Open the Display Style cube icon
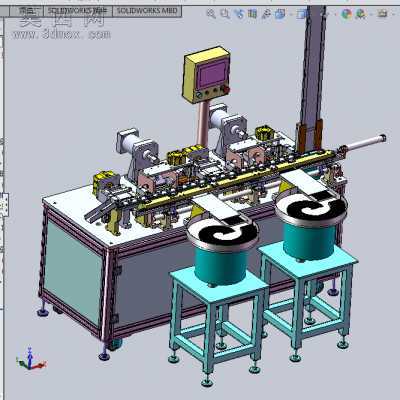 pyautogui.click(x=302, y=14)
